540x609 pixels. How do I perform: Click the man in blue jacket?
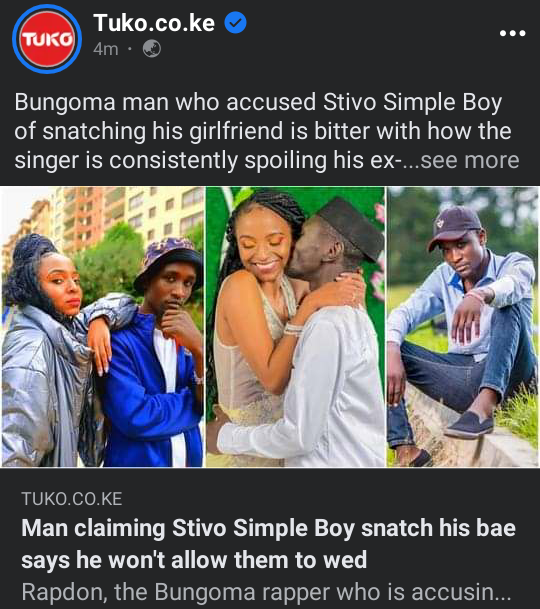153,353
